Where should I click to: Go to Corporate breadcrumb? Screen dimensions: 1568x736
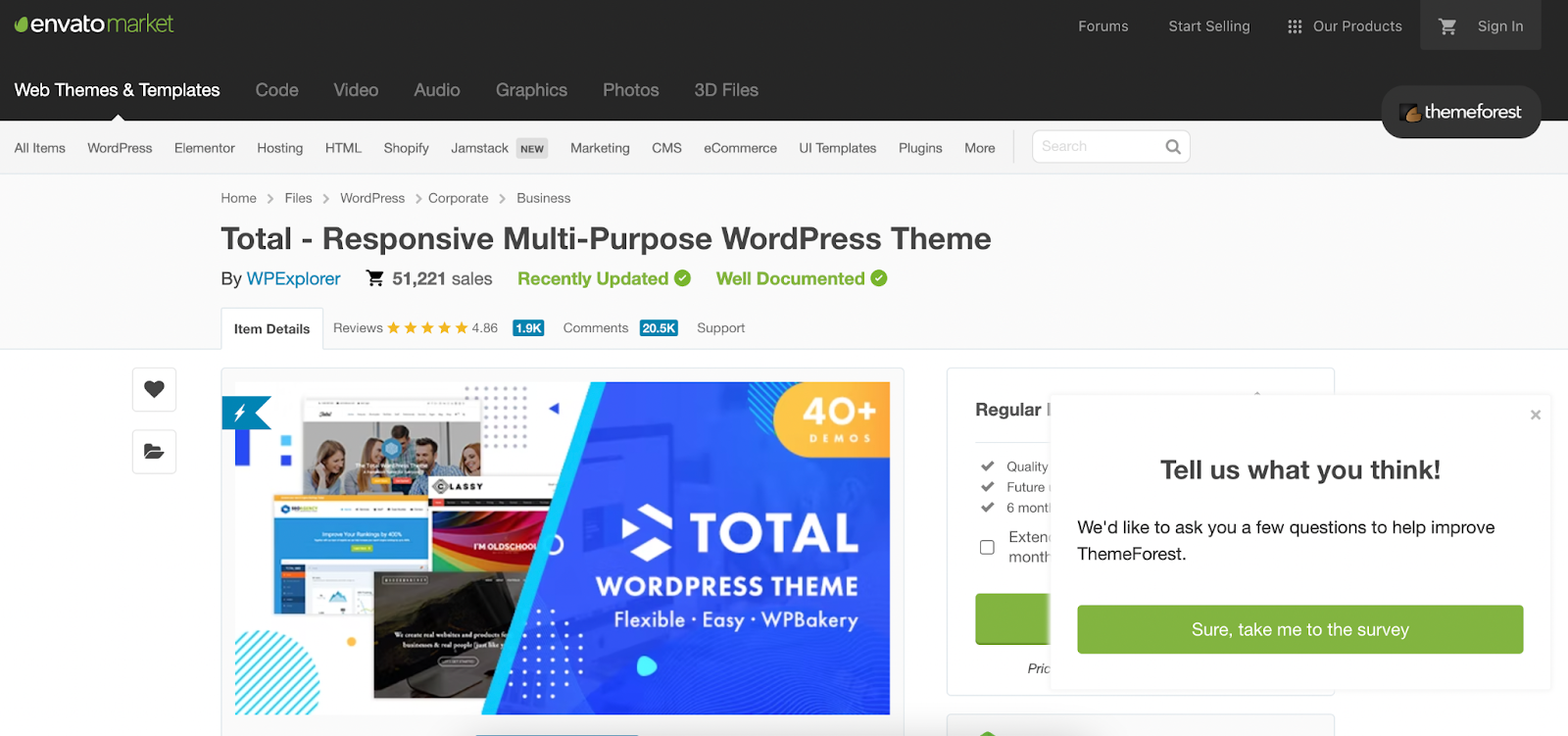pos(458,198)
